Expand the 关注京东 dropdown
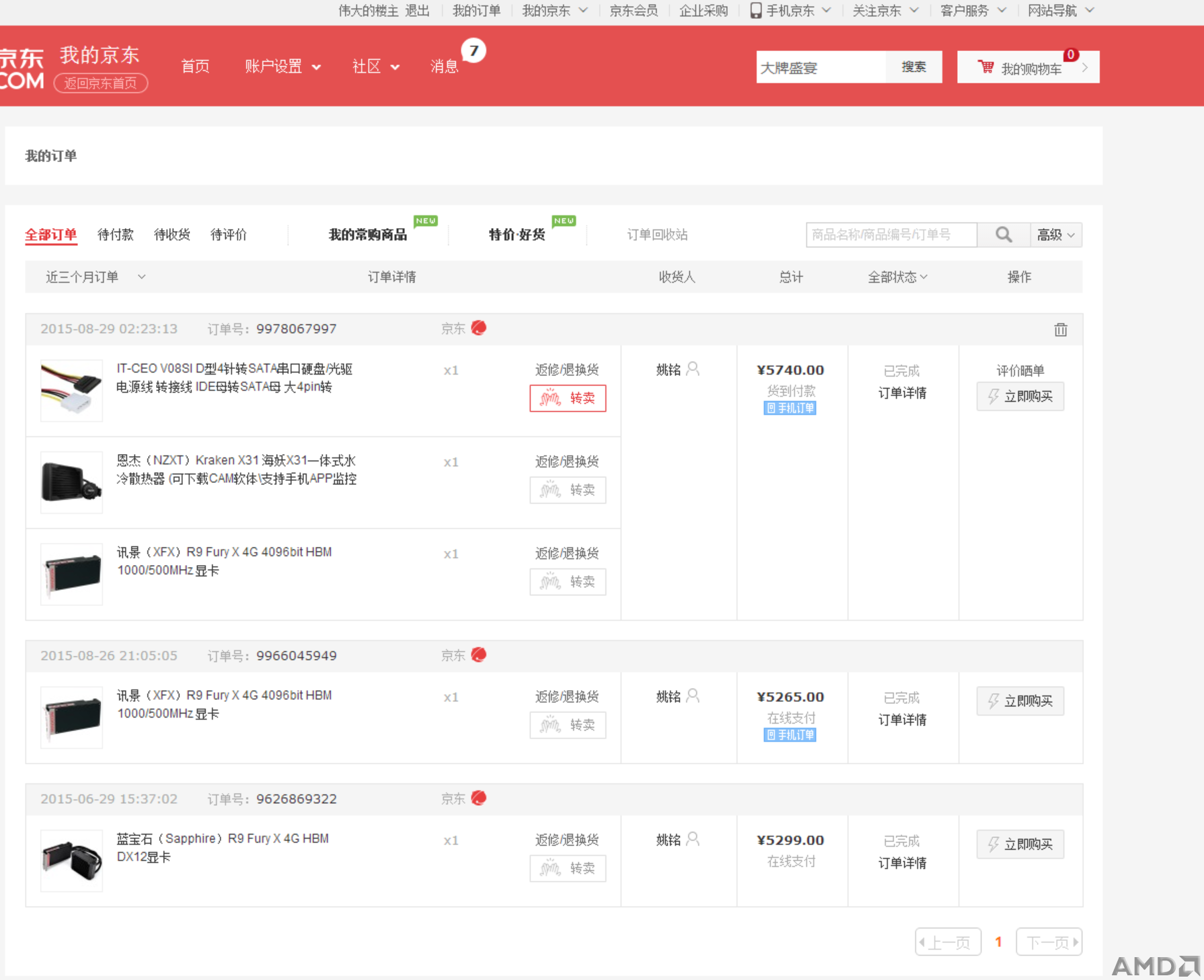The height and width of the screenshot is (980, 1204). click(885, 11)
